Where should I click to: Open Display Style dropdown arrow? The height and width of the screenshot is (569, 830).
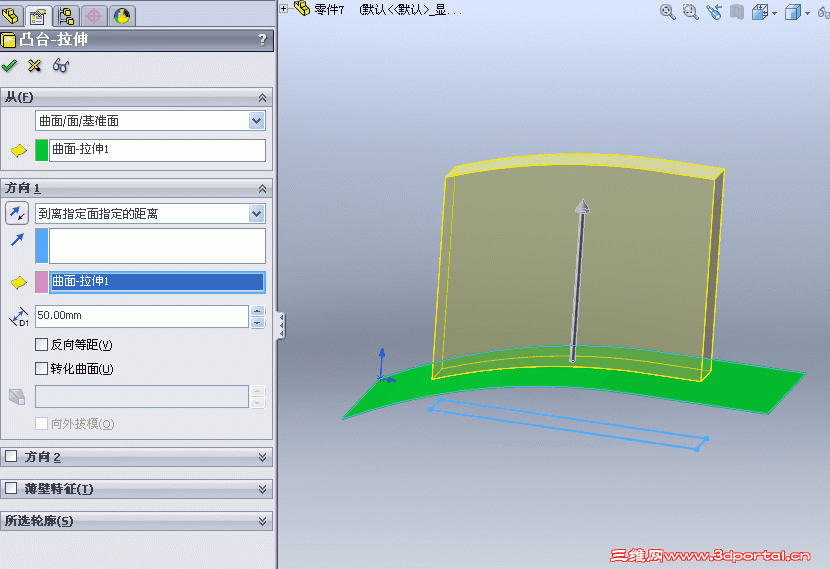pos(807,13)
